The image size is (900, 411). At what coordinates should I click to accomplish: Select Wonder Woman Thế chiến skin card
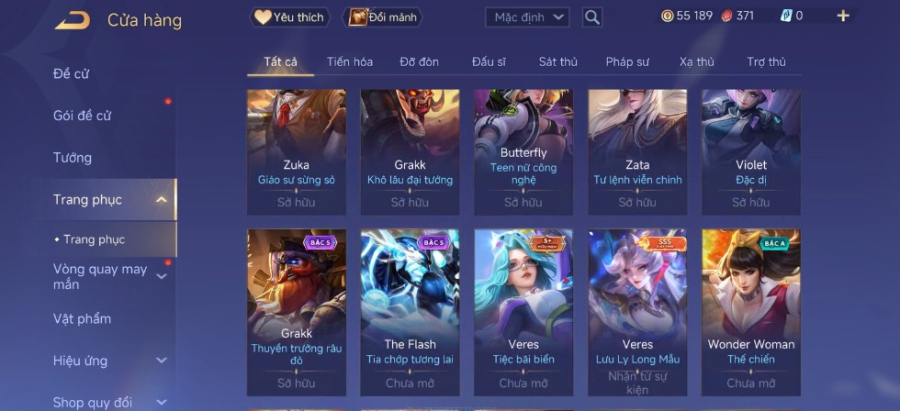coord(751,312)
